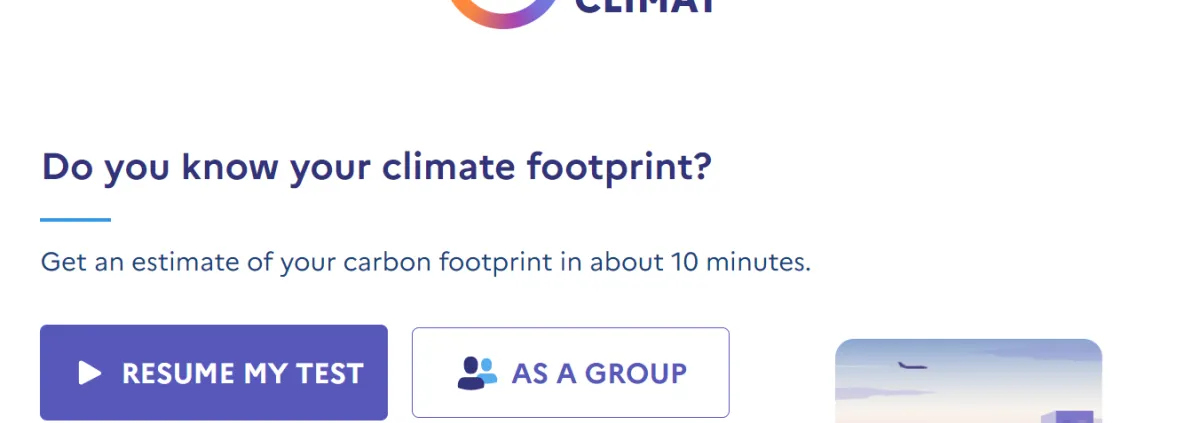The width and height of the screenshot is (1200, 423).
Task: Click the 'Do you know your climate footprint?' heading
Action: [376, 168]
